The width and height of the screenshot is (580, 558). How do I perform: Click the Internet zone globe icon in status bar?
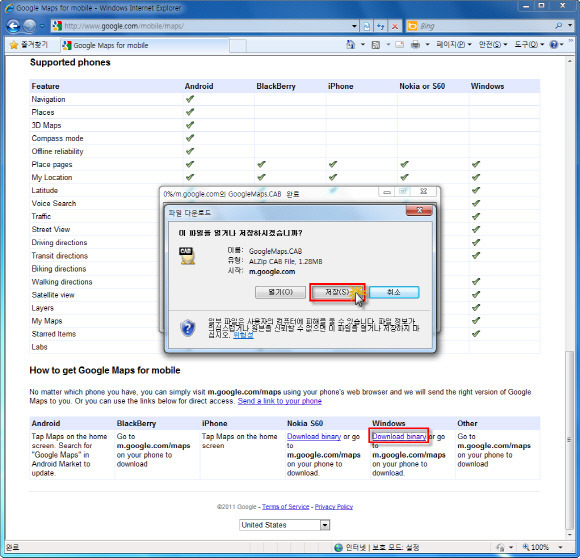[x=338, y=547]
